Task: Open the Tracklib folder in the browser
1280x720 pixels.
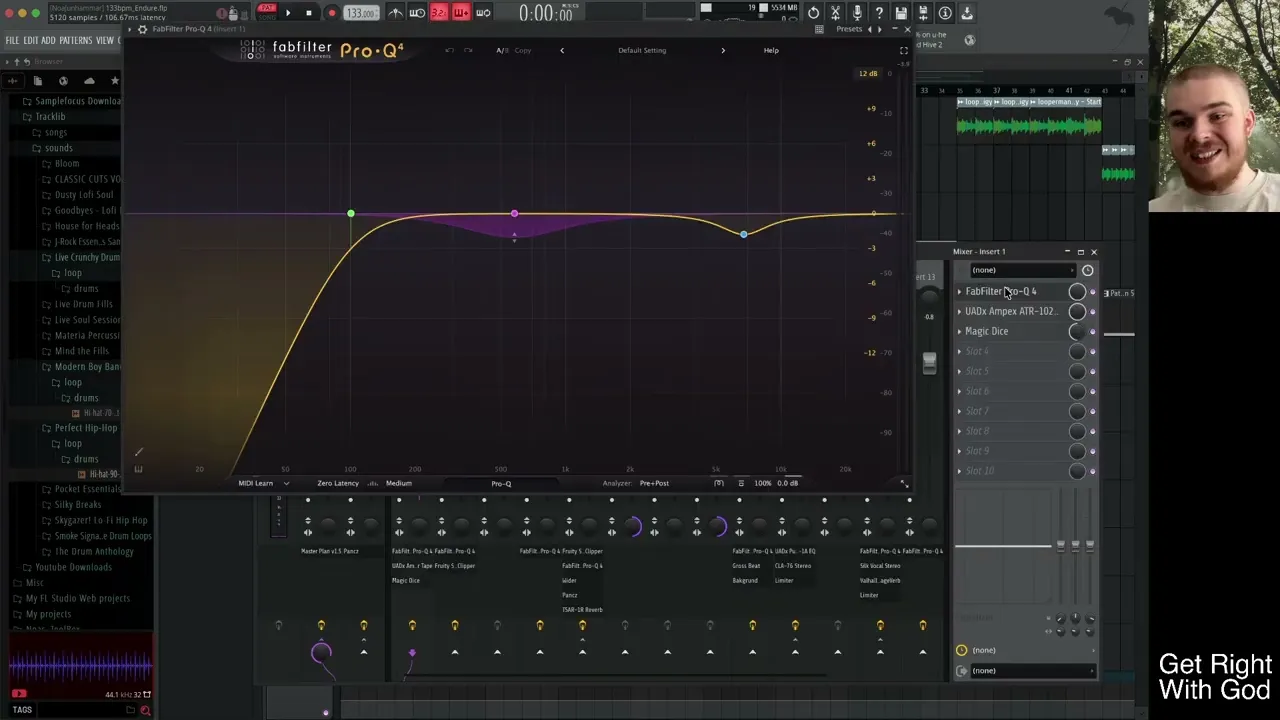Action: click(50, 117)
